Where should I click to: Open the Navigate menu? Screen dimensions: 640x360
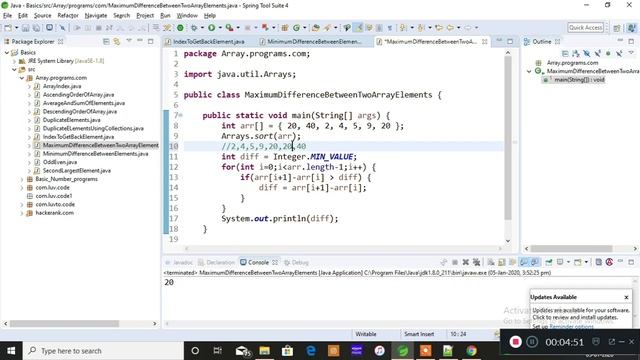96,16
